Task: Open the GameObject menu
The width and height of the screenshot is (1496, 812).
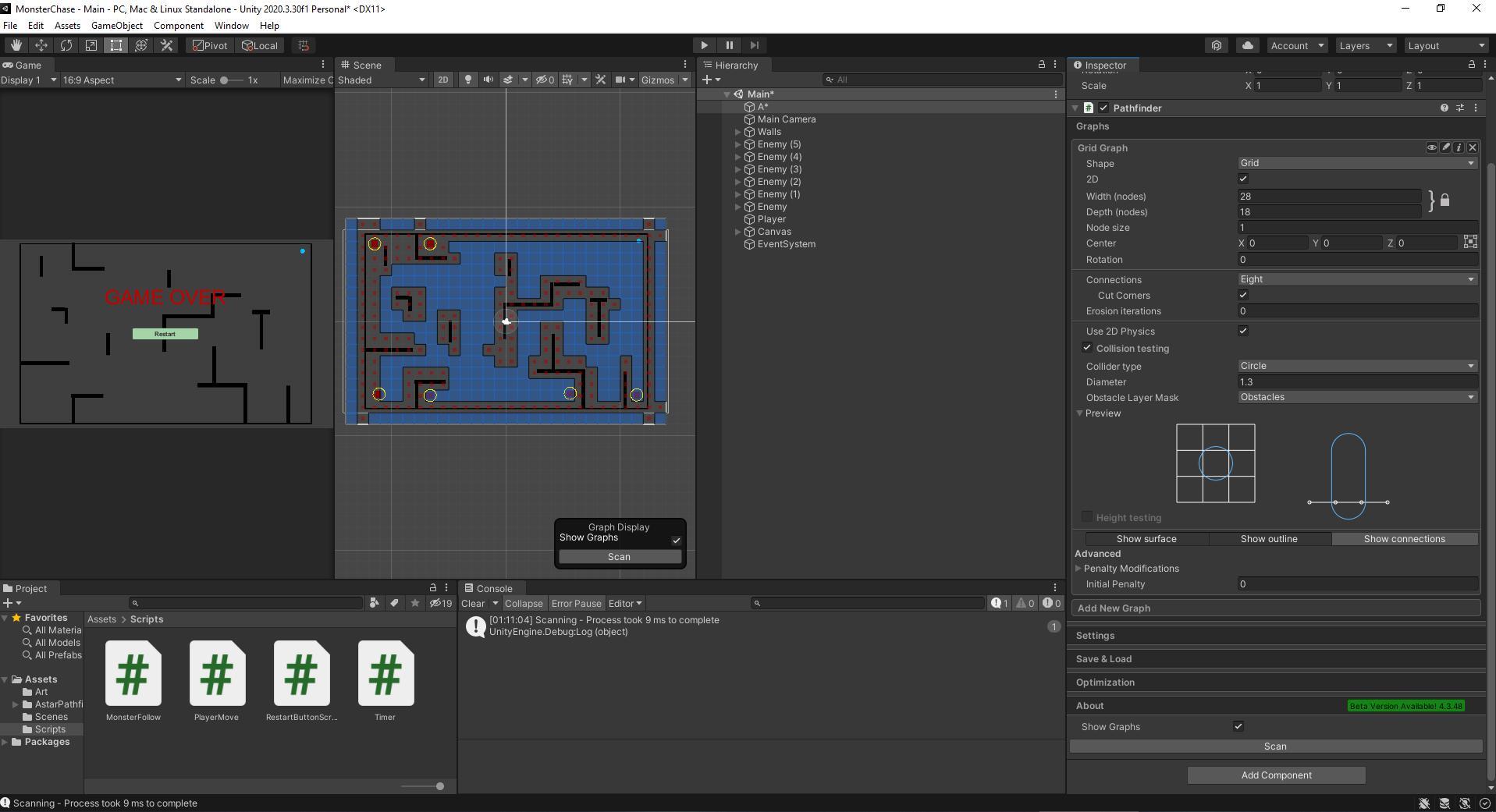Action: coord(116,26)
